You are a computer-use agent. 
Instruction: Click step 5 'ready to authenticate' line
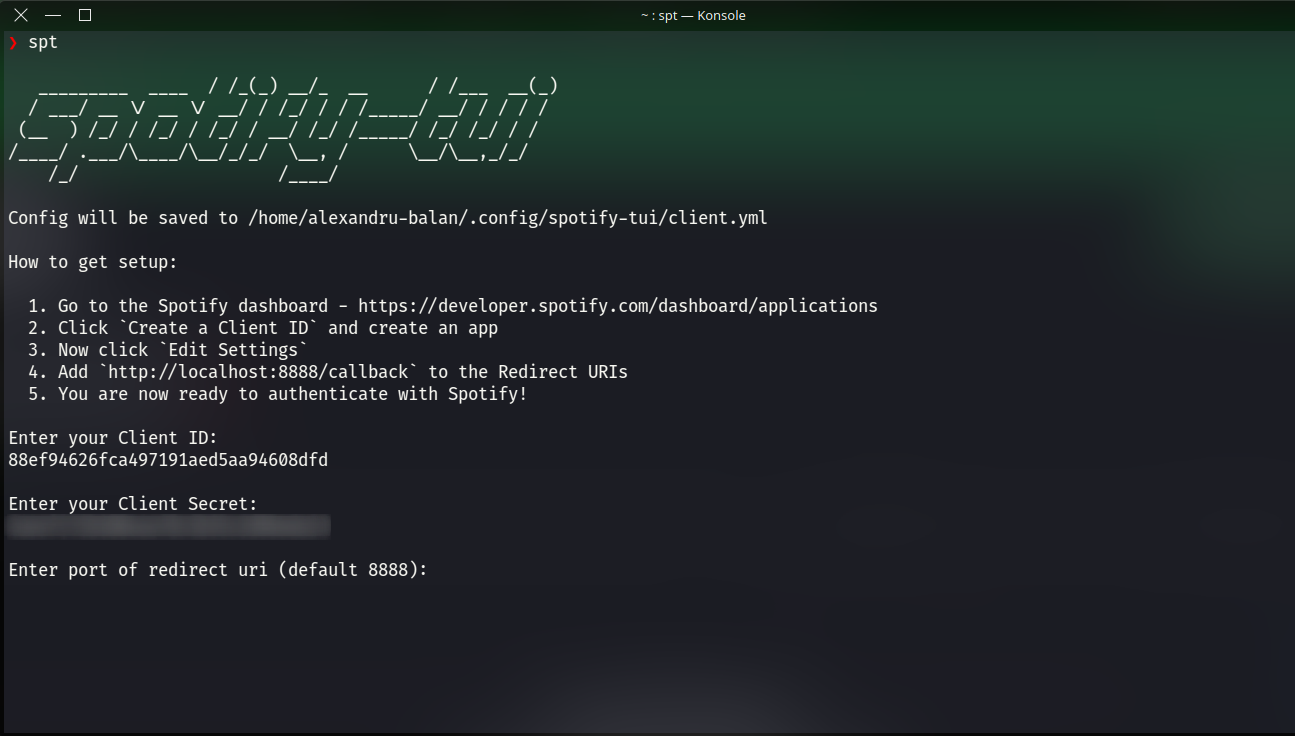tap(278, 394)
